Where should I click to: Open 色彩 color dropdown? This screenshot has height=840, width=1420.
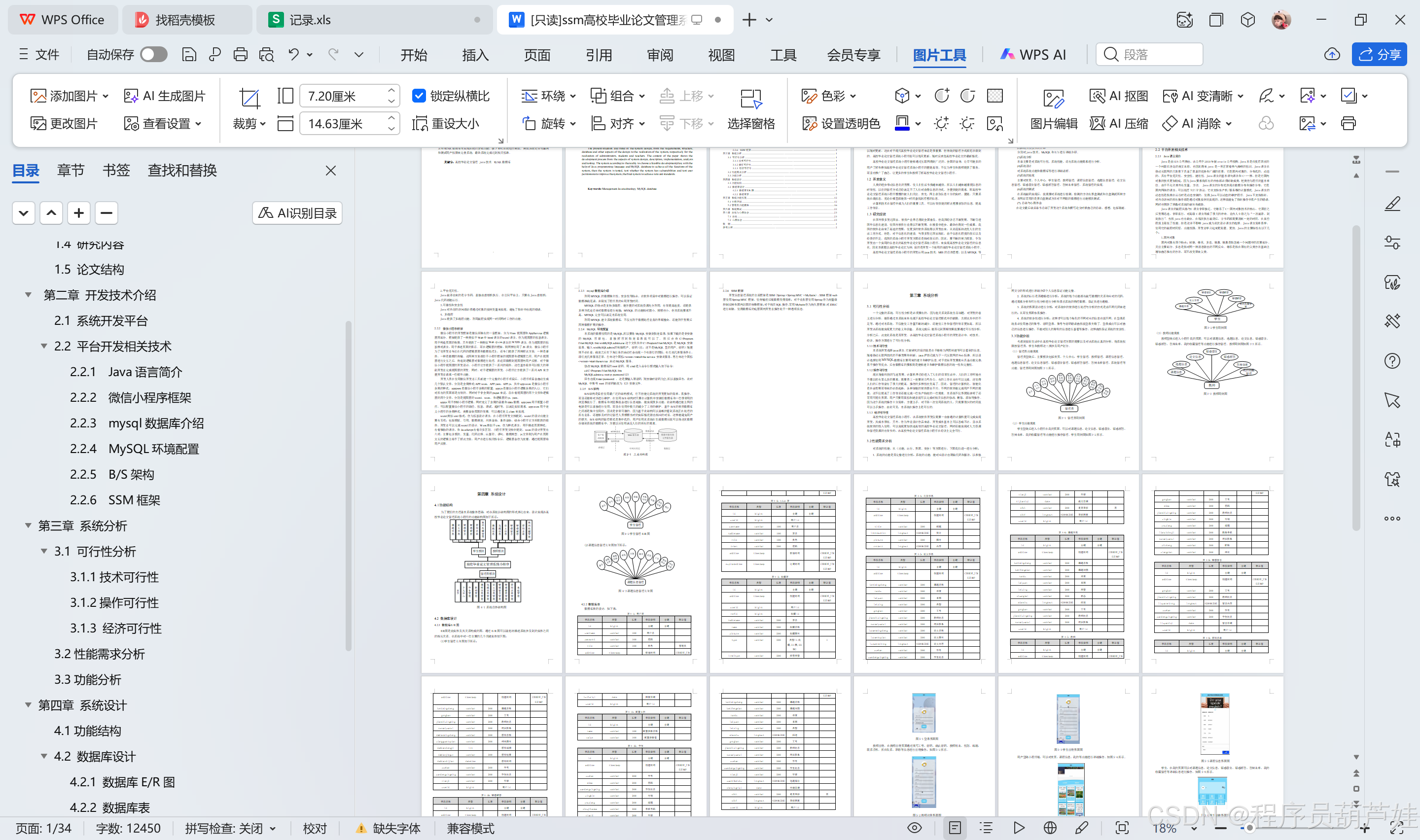tap(853, 96)
